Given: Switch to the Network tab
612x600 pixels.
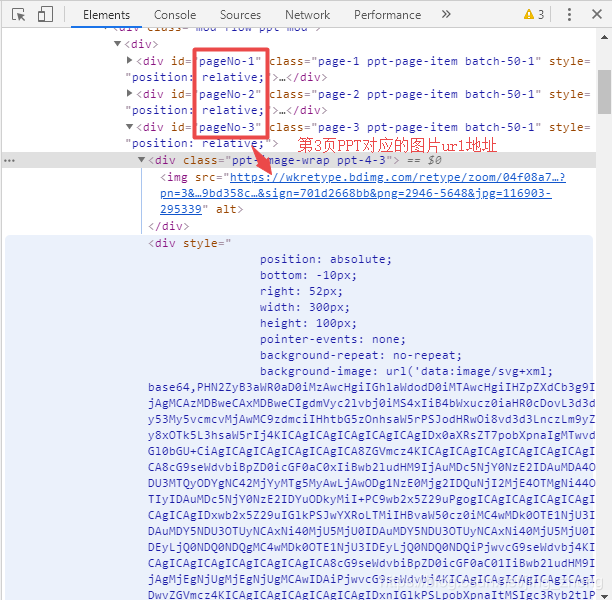Looking at the screenshot, I should 307,15.
